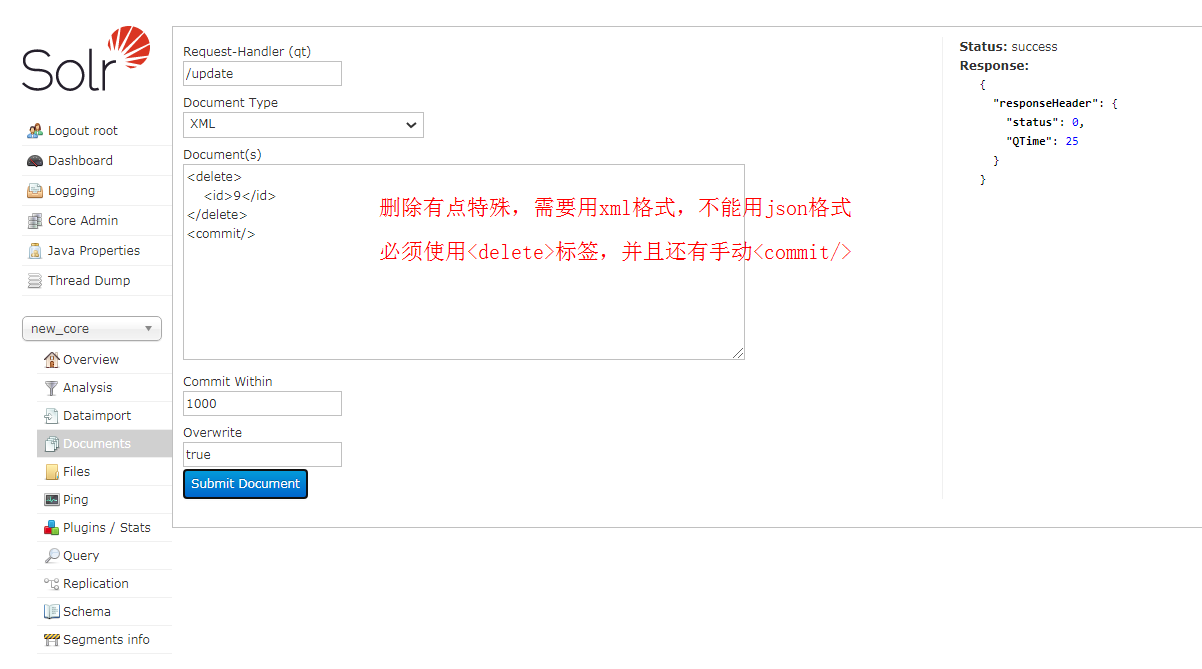Open the Logout root link
Image resolution: width=1202 pixels, height=669 pixels.
click(83, 131)
